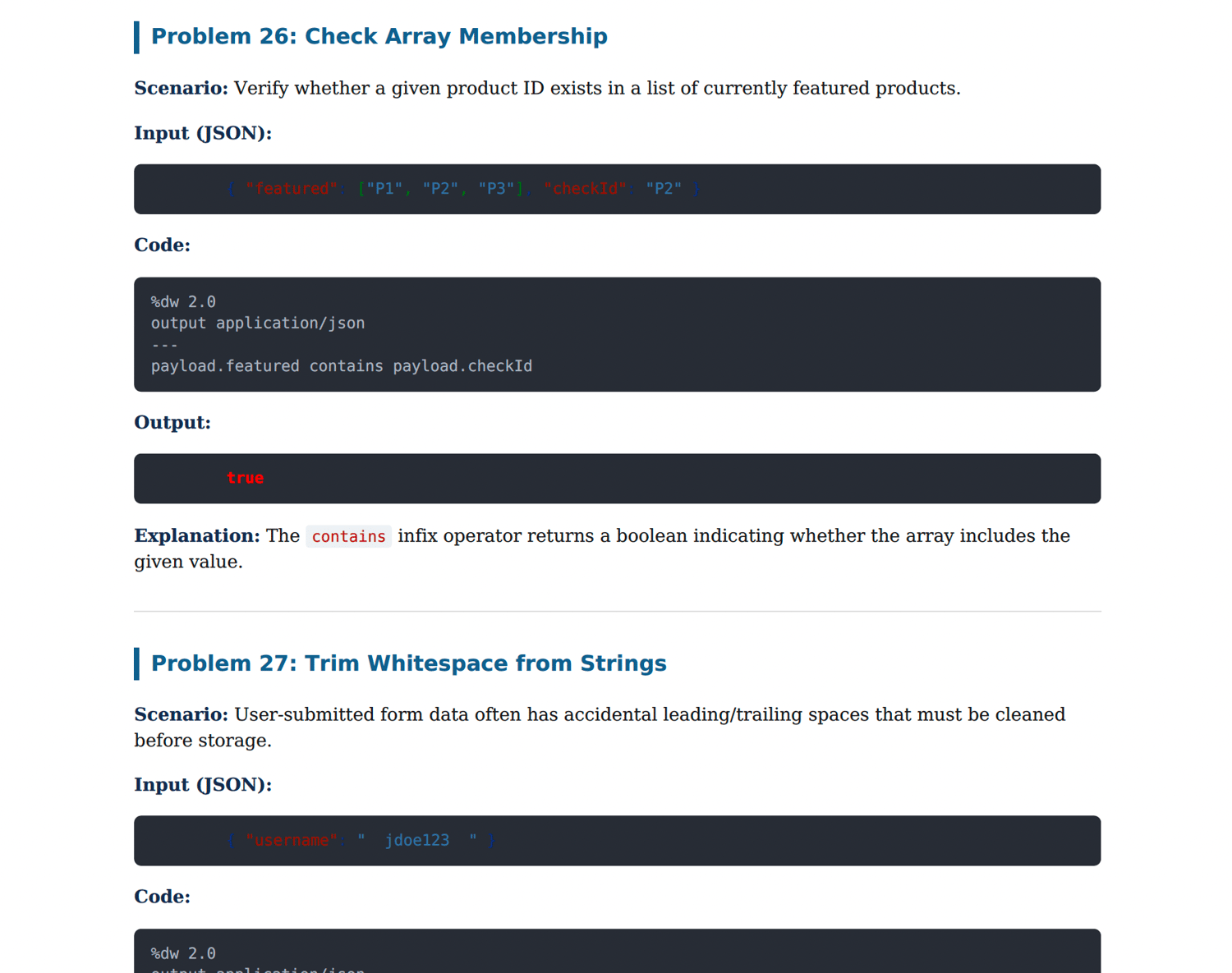Image resolution: width=1232 pixels, height=973 pixels.
Task: Click 'output application/json' in Problem 26 code
Action: pos(258,324)
